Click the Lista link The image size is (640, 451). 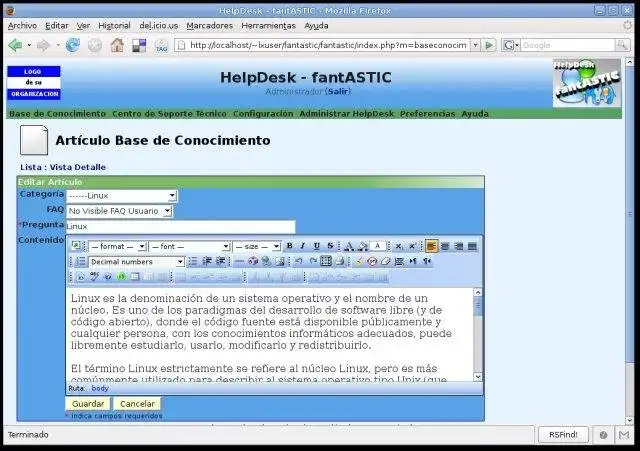[x=31, y=167]
